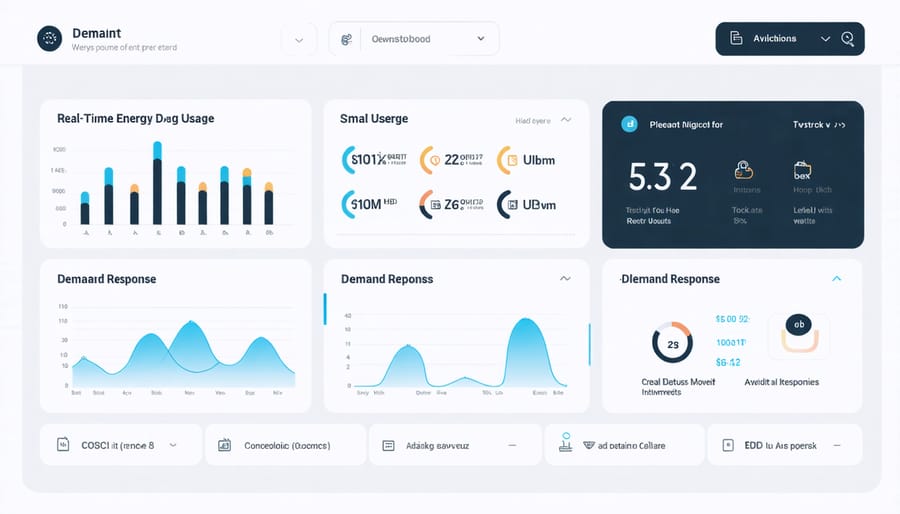Select the Conceoloic (0:ocmcs) tab
900x514 pixels.
click(x=285, y=445)
